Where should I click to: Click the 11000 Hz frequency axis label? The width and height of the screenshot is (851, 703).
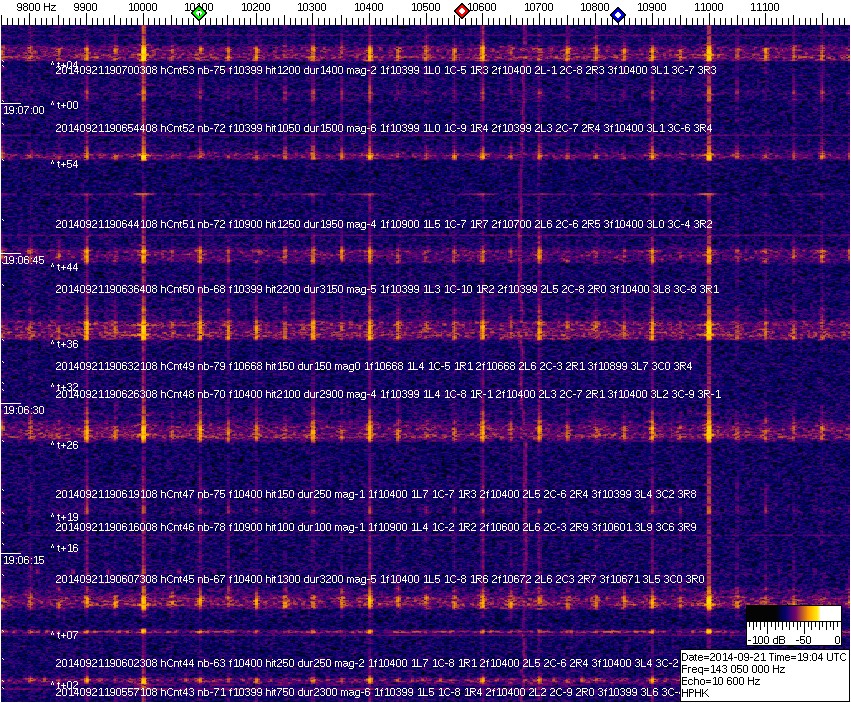tap(709, 7)
